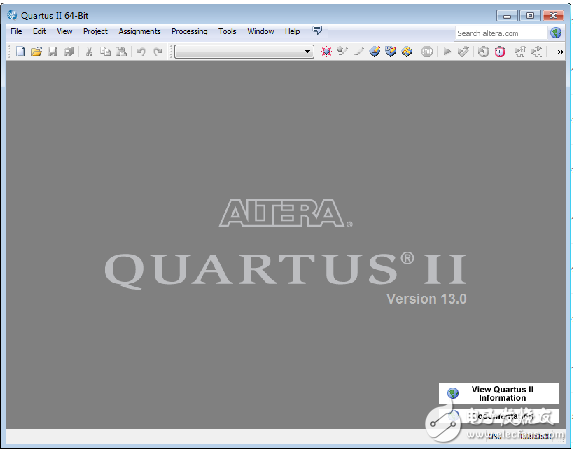Save all files using the toolbar icon

coord(69,52)
